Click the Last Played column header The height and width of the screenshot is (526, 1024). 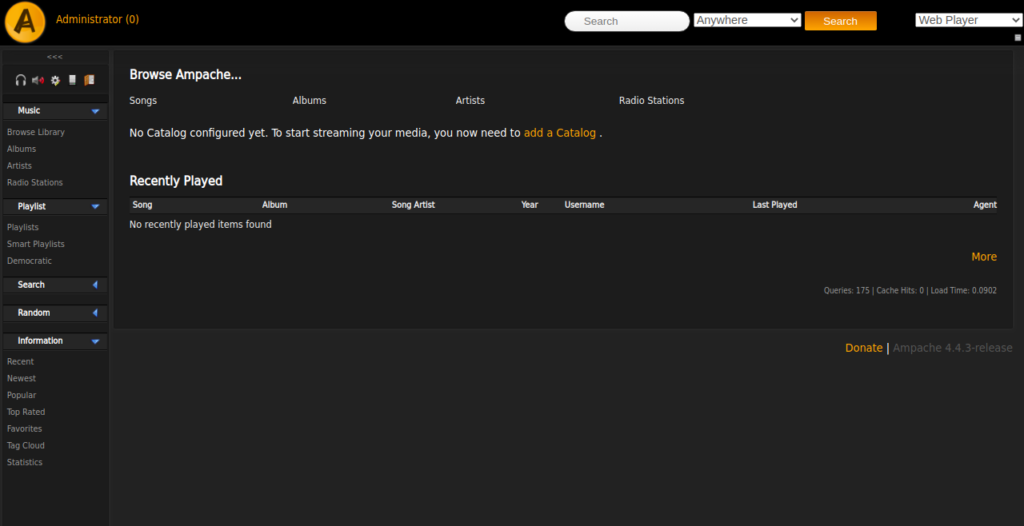tap(775, 205)
